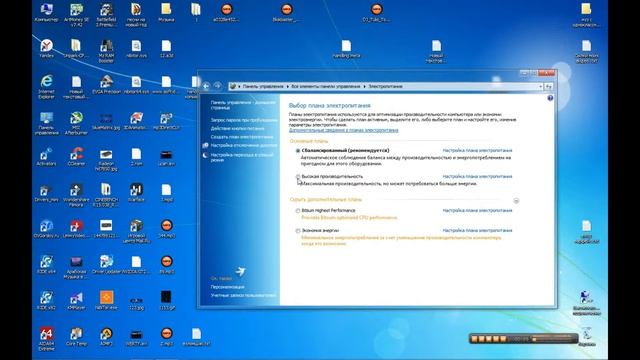Click Создать план электропитания in sidebar
Screen dimensions: 640x360
coord(242,137)
